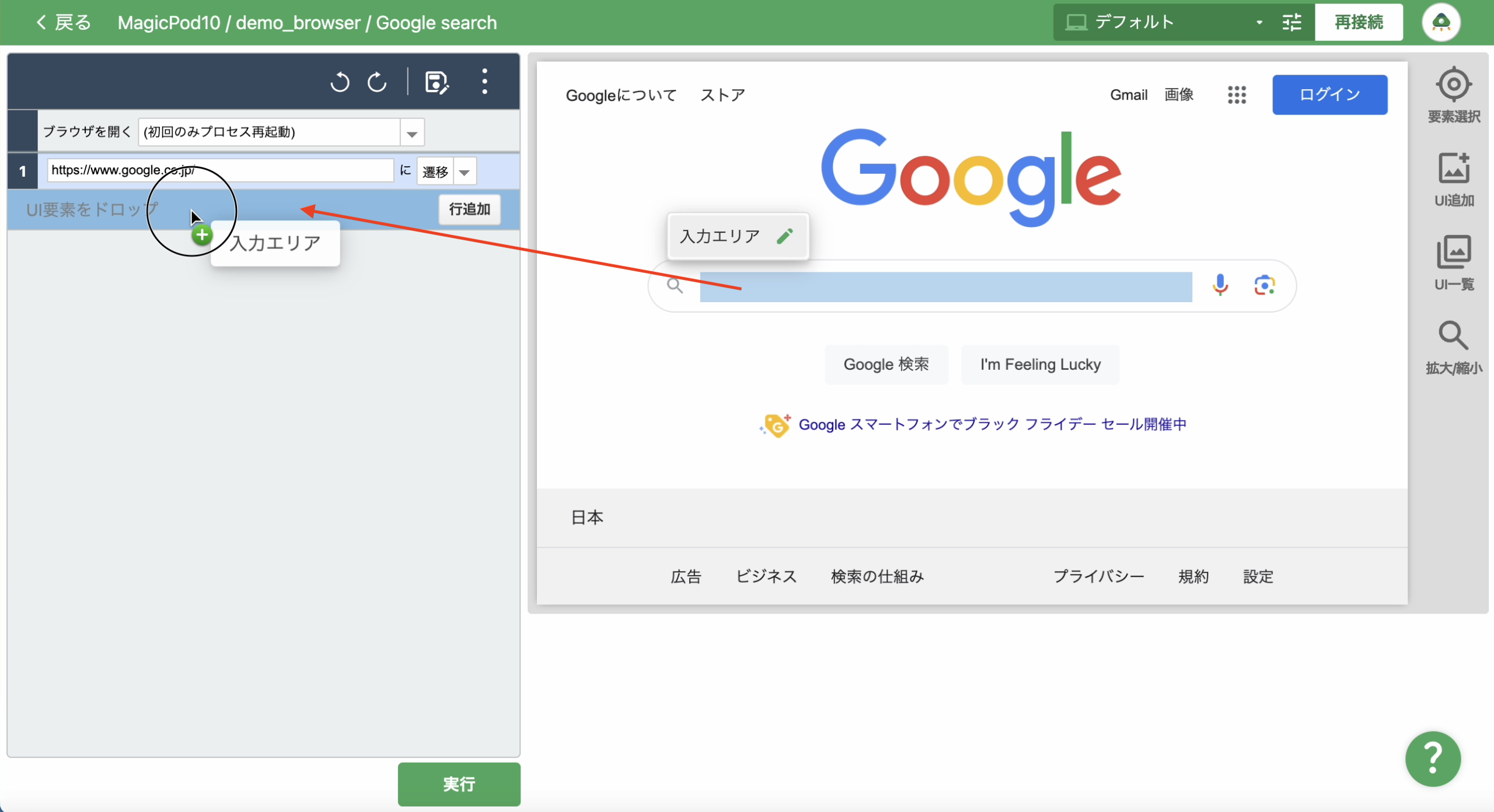Select the 要素選択 target tool
Viewport: 1494px width, 812px height.
pos(1454,95)
